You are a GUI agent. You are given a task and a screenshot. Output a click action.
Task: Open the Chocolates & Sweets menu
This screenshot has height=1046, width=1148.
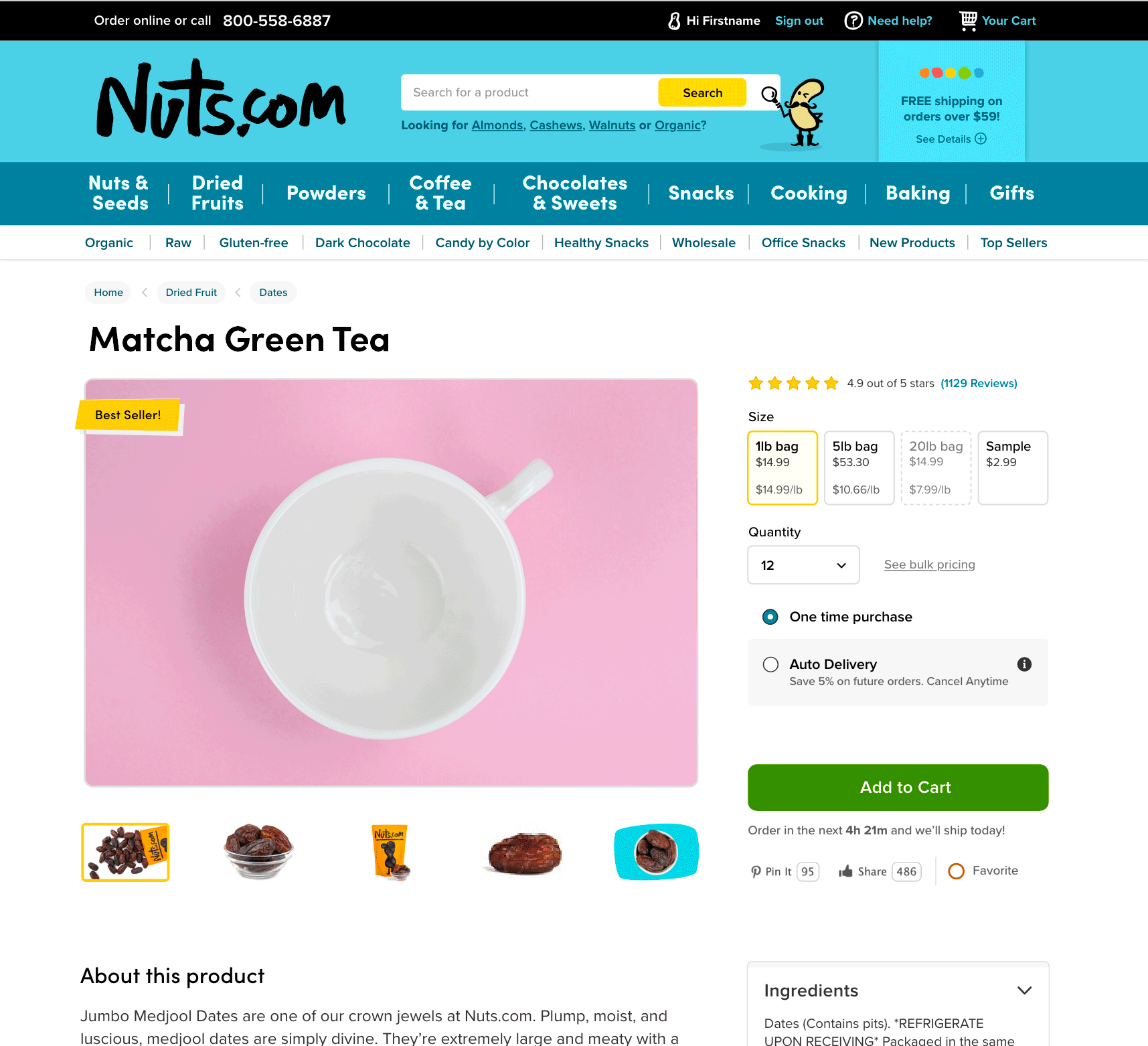point(575,194)
